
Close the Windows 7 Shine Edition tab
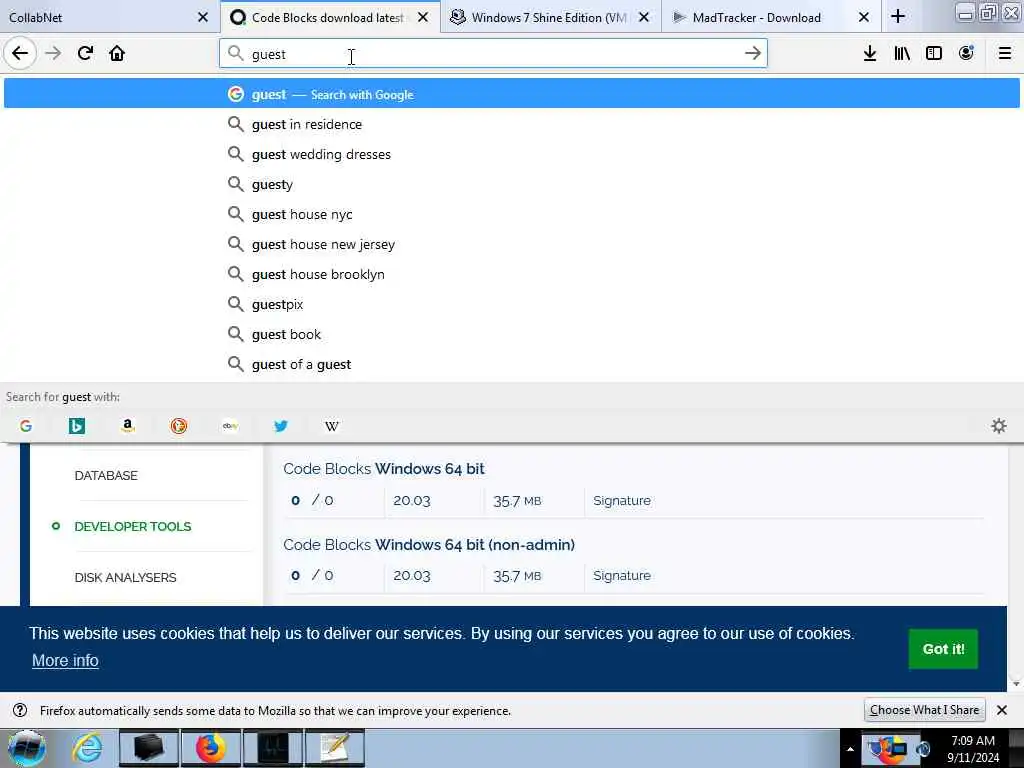pyautogui.click(x=644, y=17)
